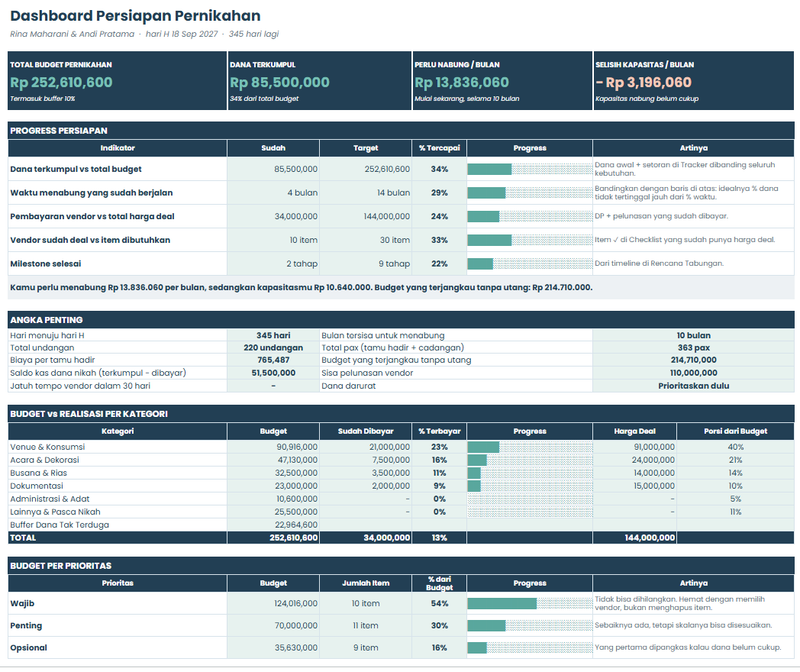Click the Dana Terkumpul amount Rp 85,500,000
800x672 pixels.
coord(280,82)
